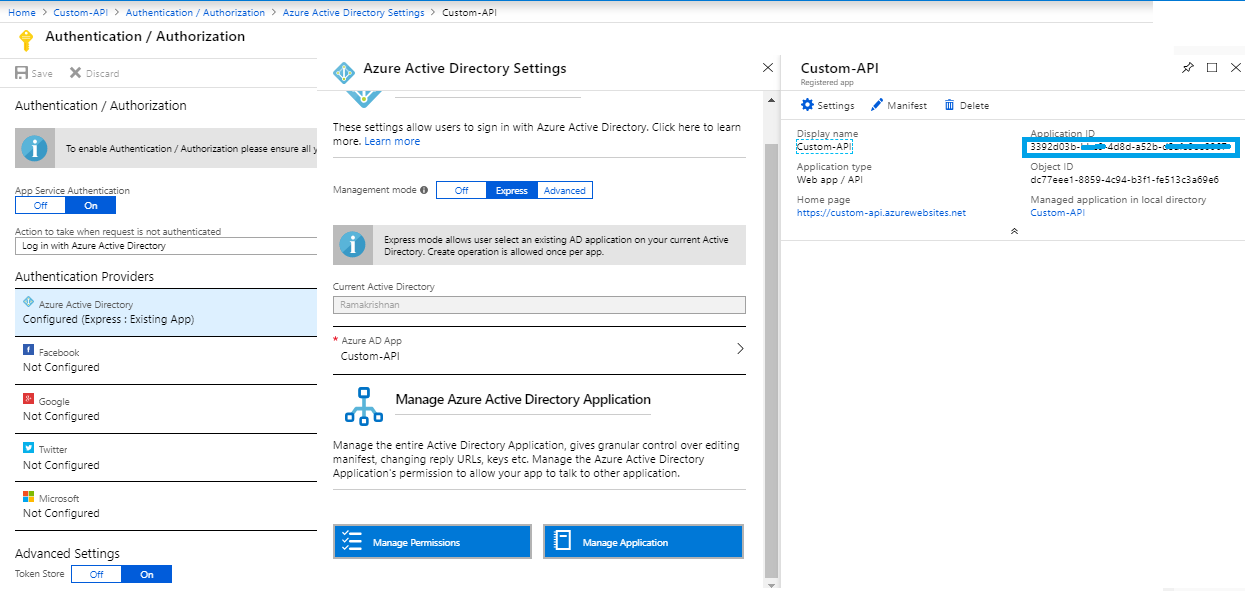Open the first Custom-API breadcrumb

click(78, 13)
